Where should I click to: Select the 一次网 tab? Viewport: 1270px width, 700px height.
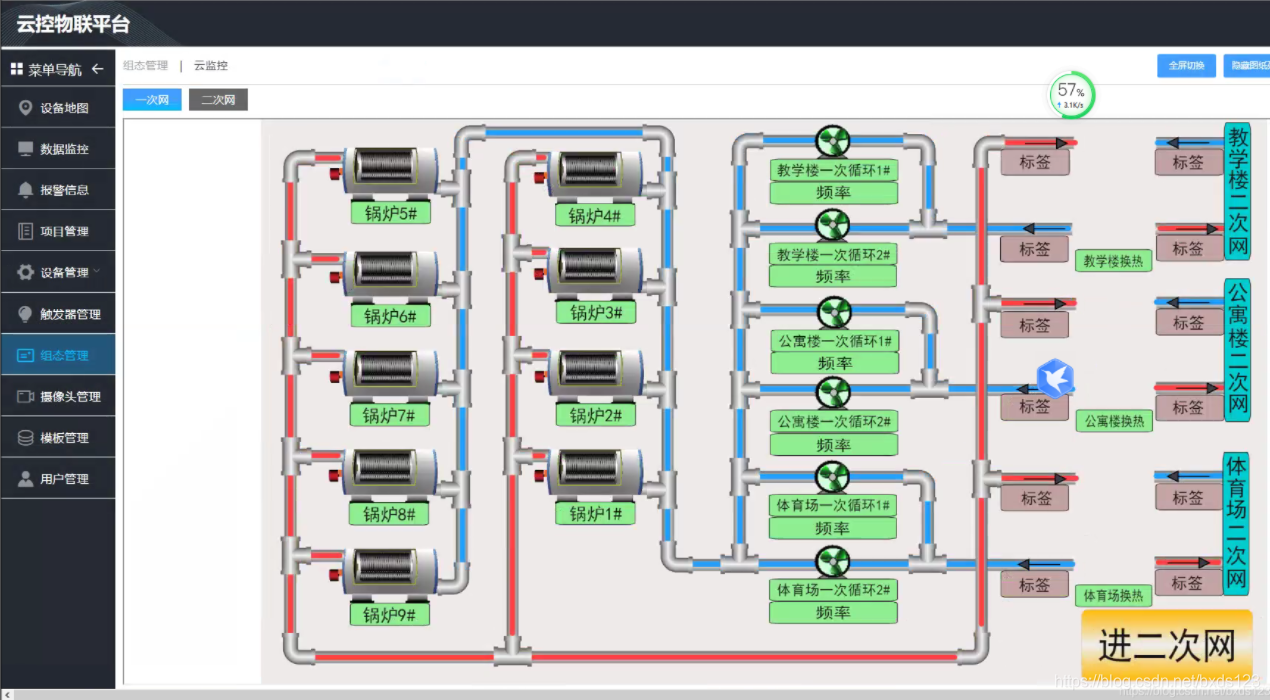click(x=152, y=100)
